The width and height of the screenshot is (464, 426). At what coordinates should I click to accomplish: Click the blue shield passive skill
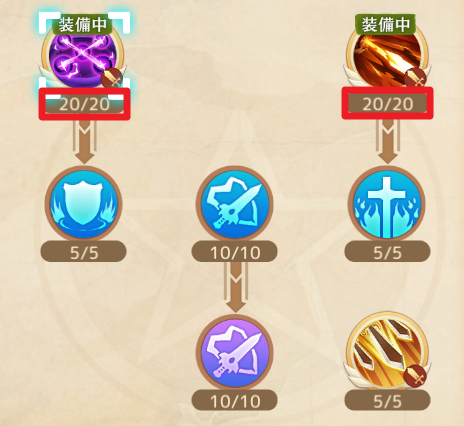(x=83, y=204)
